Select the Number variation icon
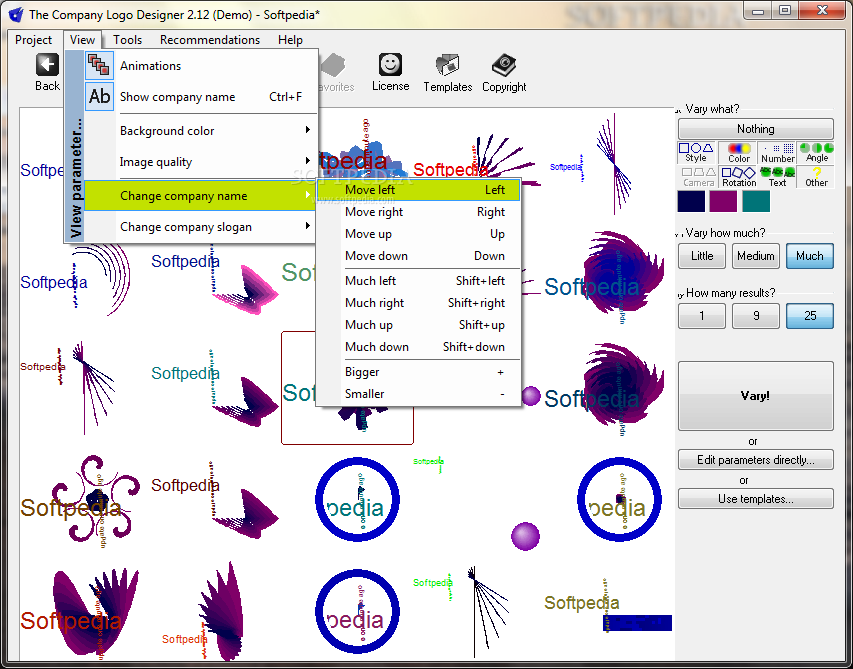This screenshot has width=853, height=669. pos(777,152)
